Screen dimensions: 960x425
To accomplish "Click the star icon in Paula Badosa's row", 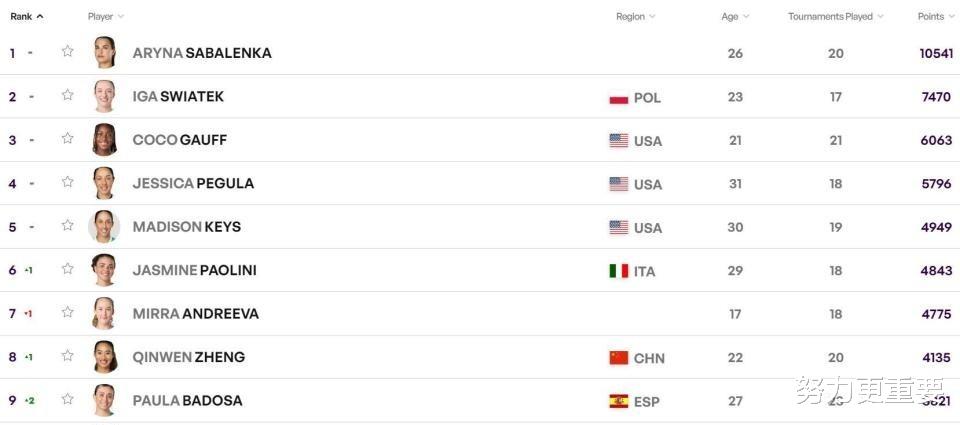I will point(67,399).
